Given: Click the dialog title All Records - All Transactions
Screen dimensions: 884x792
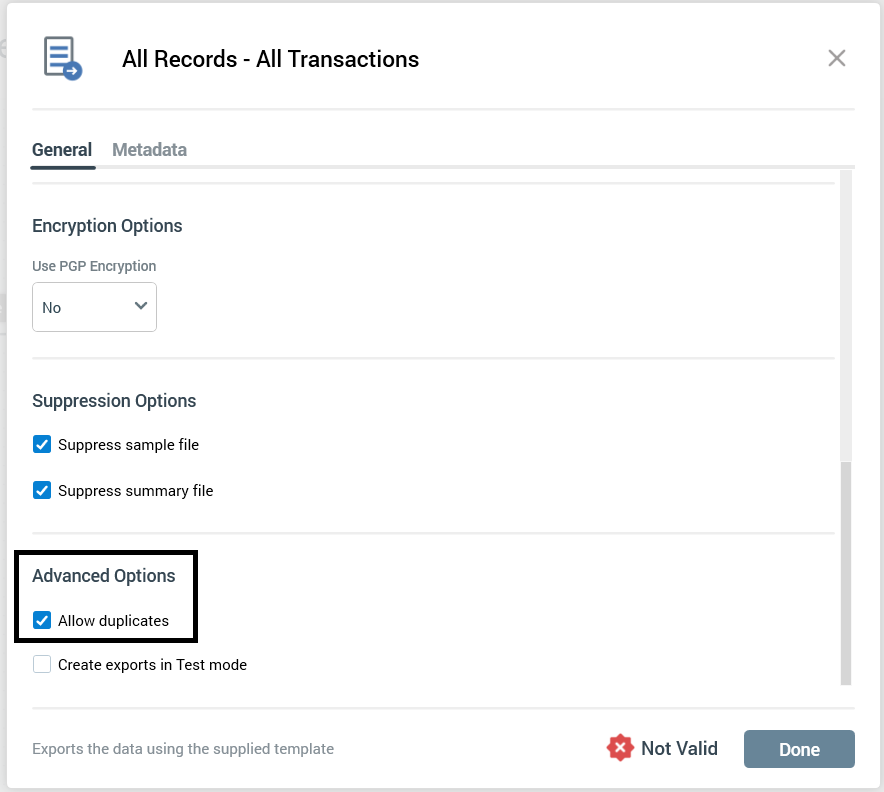Looking at the screenshot, I should 270,59.
